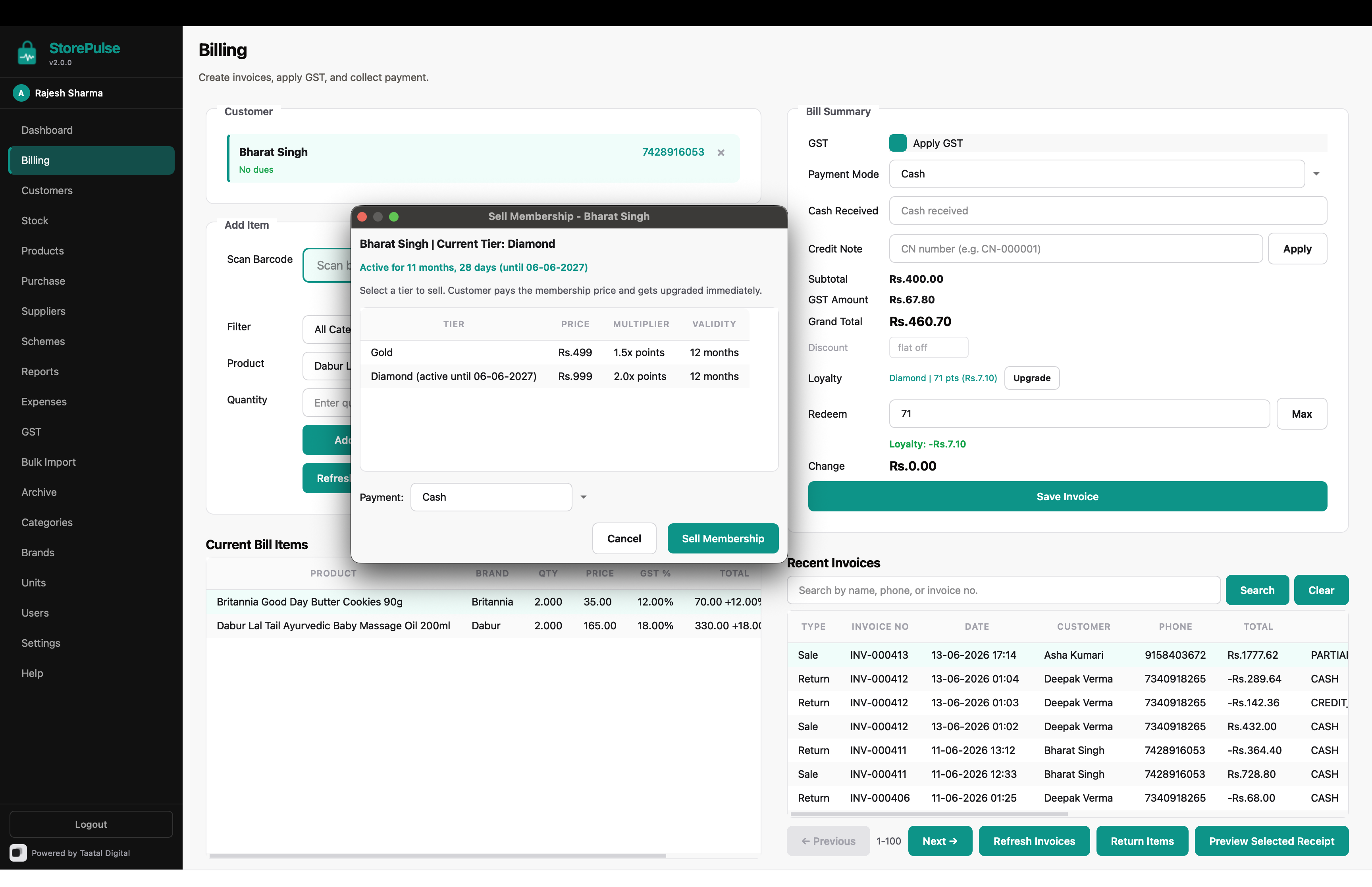This screenshot has height=887, width=1372.
Task: Focus the Cash Received input
Action: click(x=1108, y=211)
